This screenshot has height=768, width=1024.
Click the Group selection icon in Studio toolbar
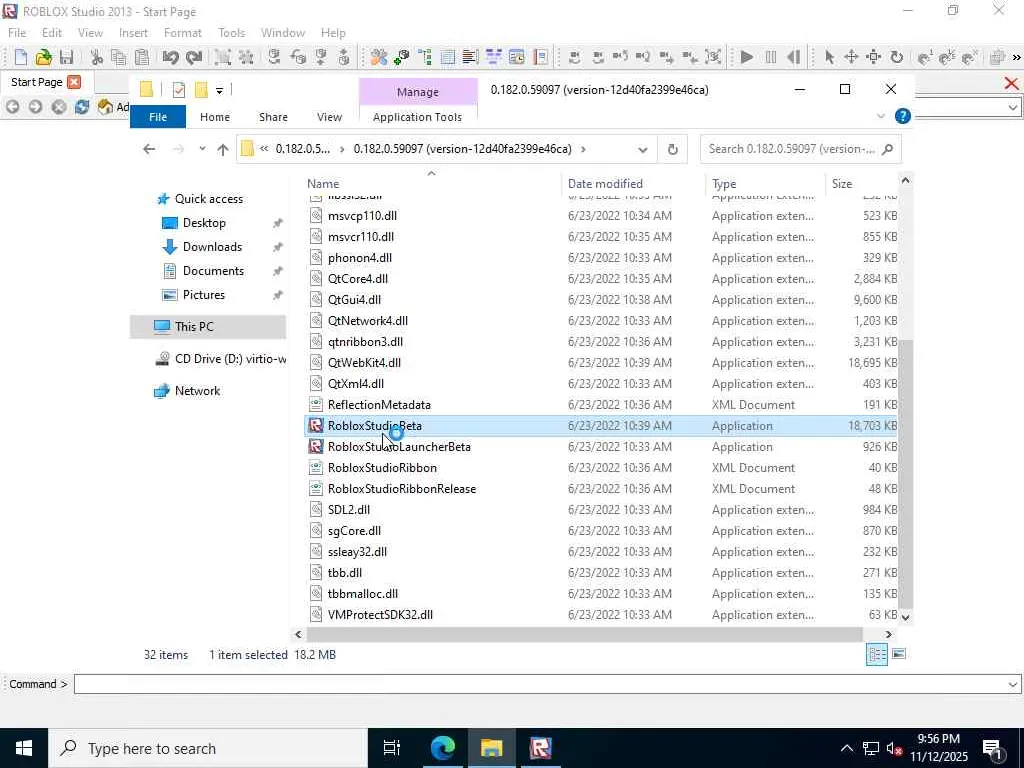coord(223,57)
